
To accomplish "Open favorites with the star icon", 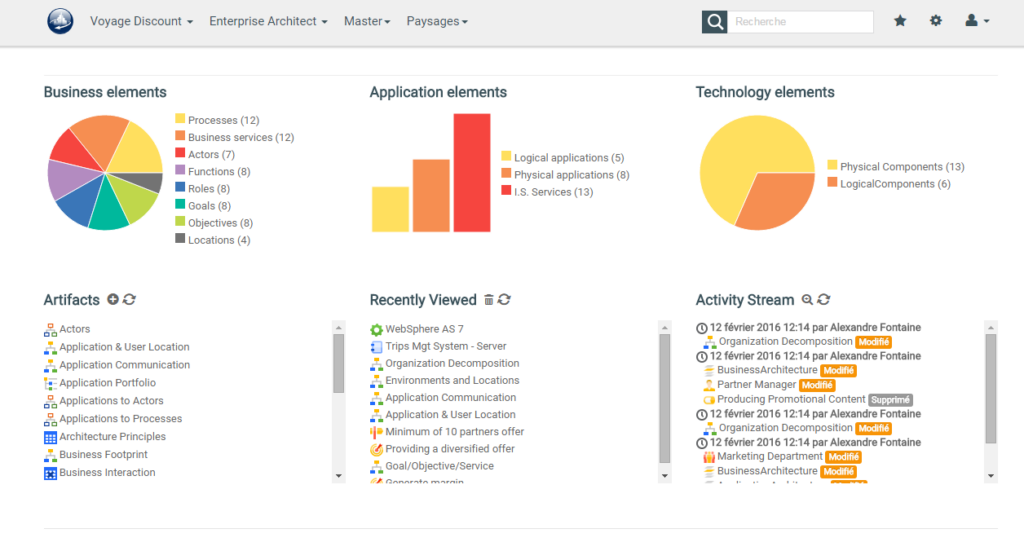I will [x=900, y=21].
